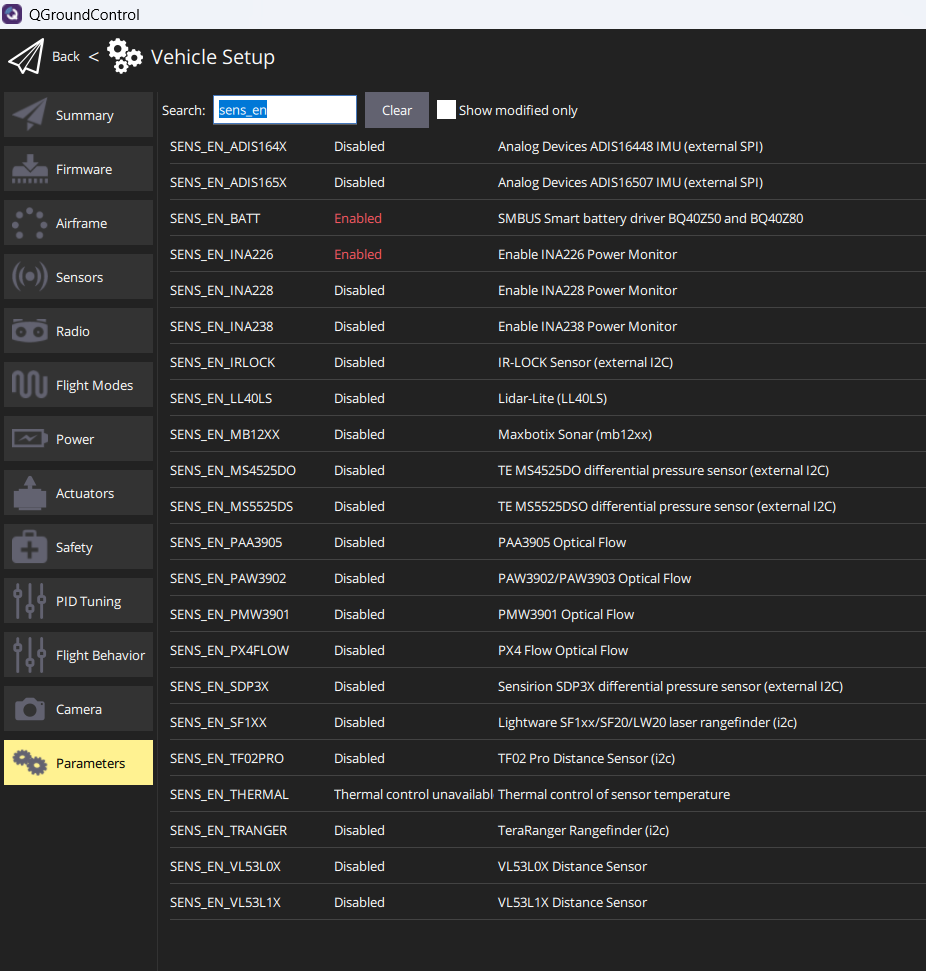
Task: Open Camera via its camera icon
Action: 29,709
